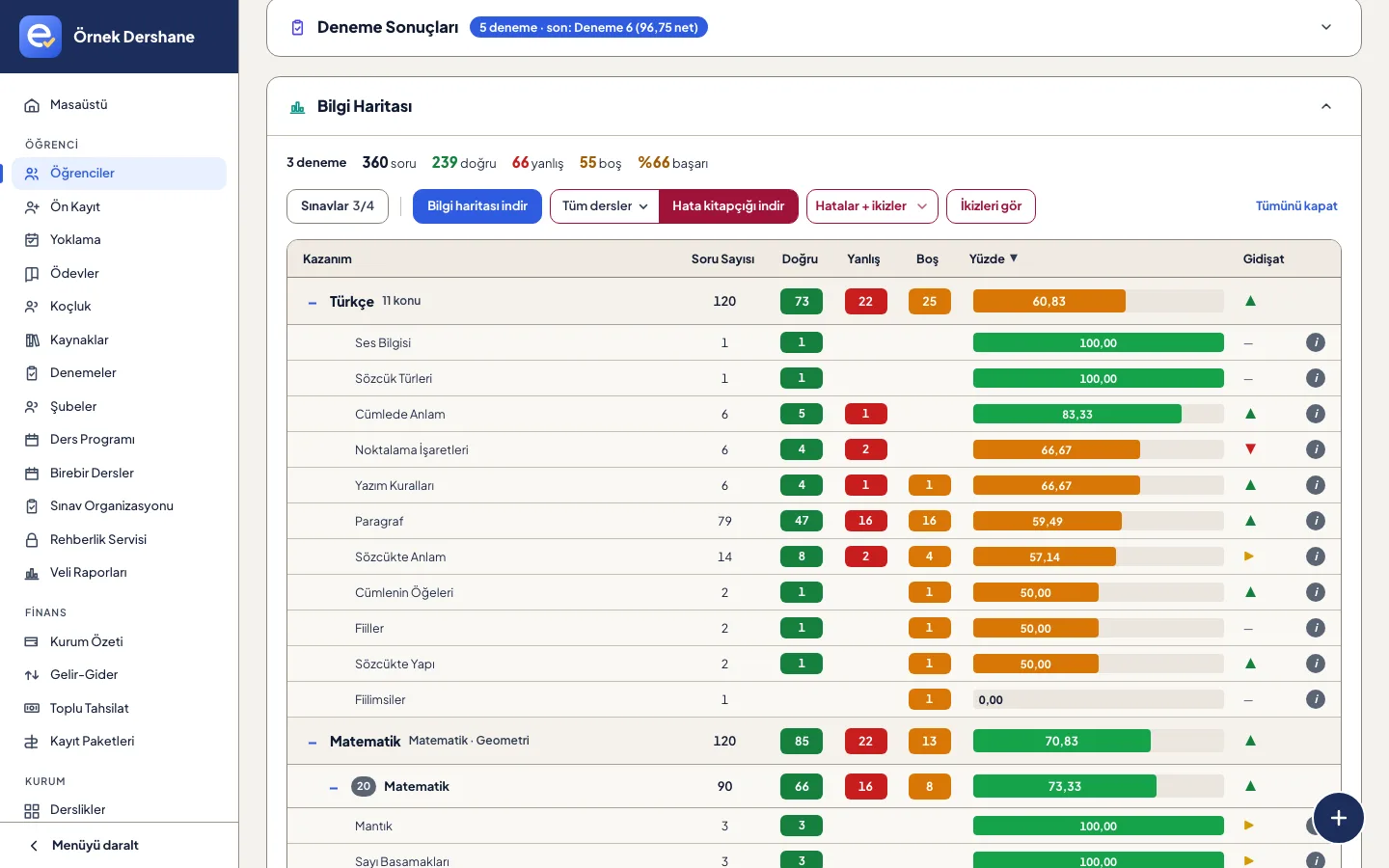Open the Masaüstü home icon
This screenshot has height=868, width=1389.
coord(32,105)
